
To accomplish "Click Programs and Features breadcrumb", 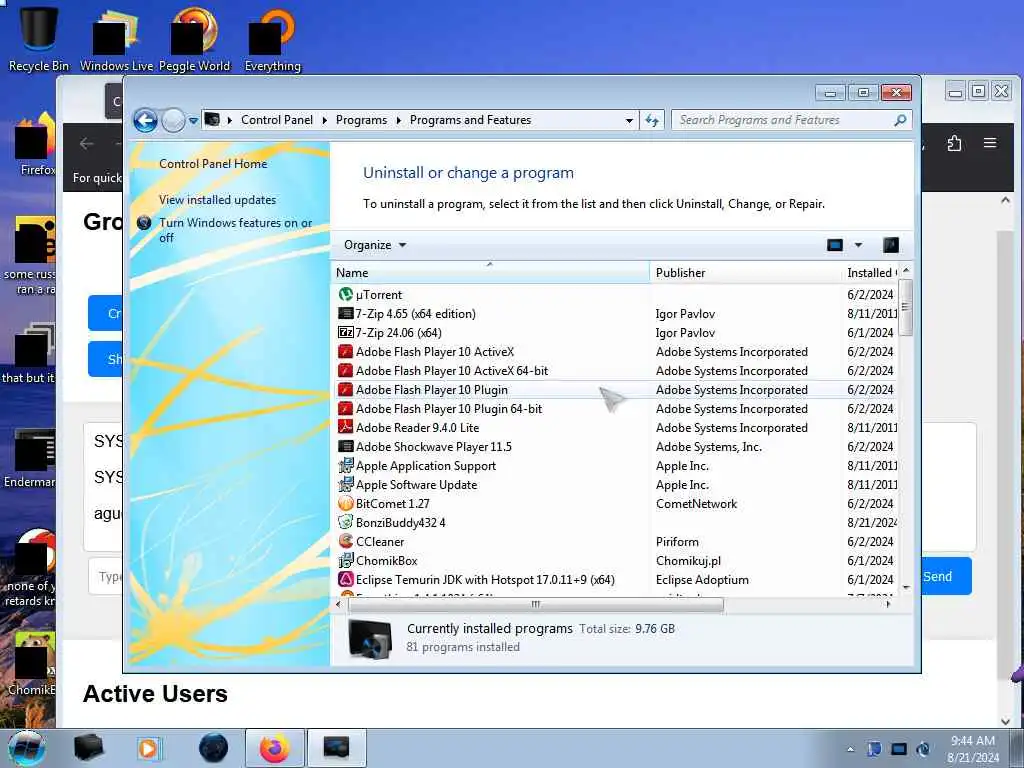I will click(470, 120).
